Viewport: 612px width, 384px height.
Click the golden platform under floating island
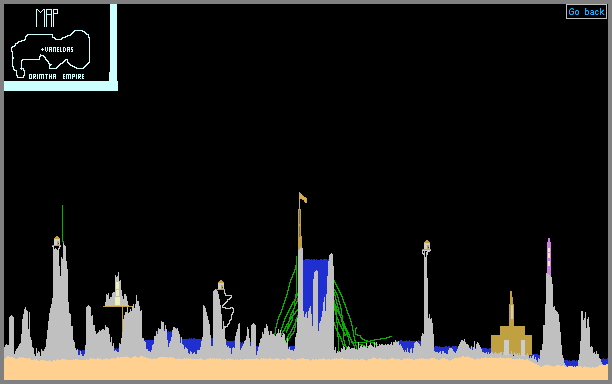click(x=118, y=307)
